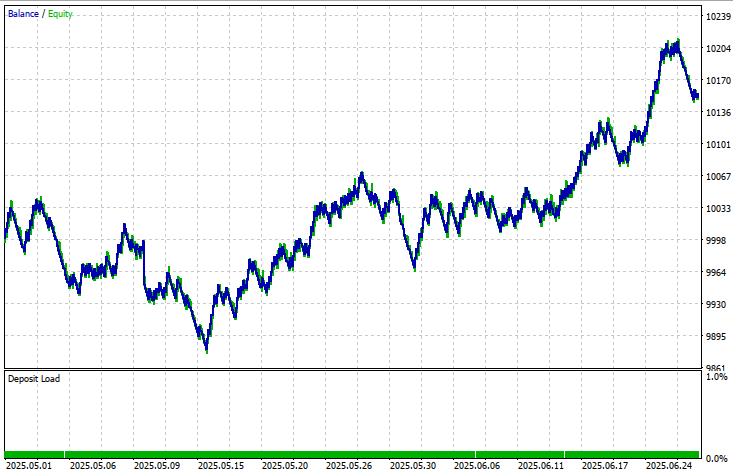Select the 10101 axis value
Screen dimensions: 733x474
718,145
